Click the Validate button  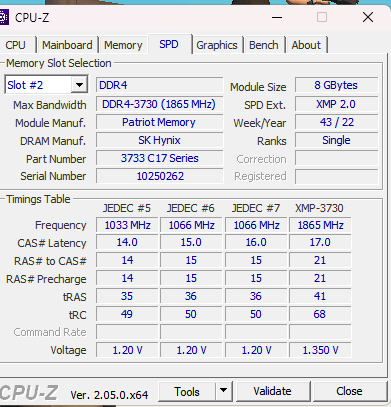click(x=272, y=391)
